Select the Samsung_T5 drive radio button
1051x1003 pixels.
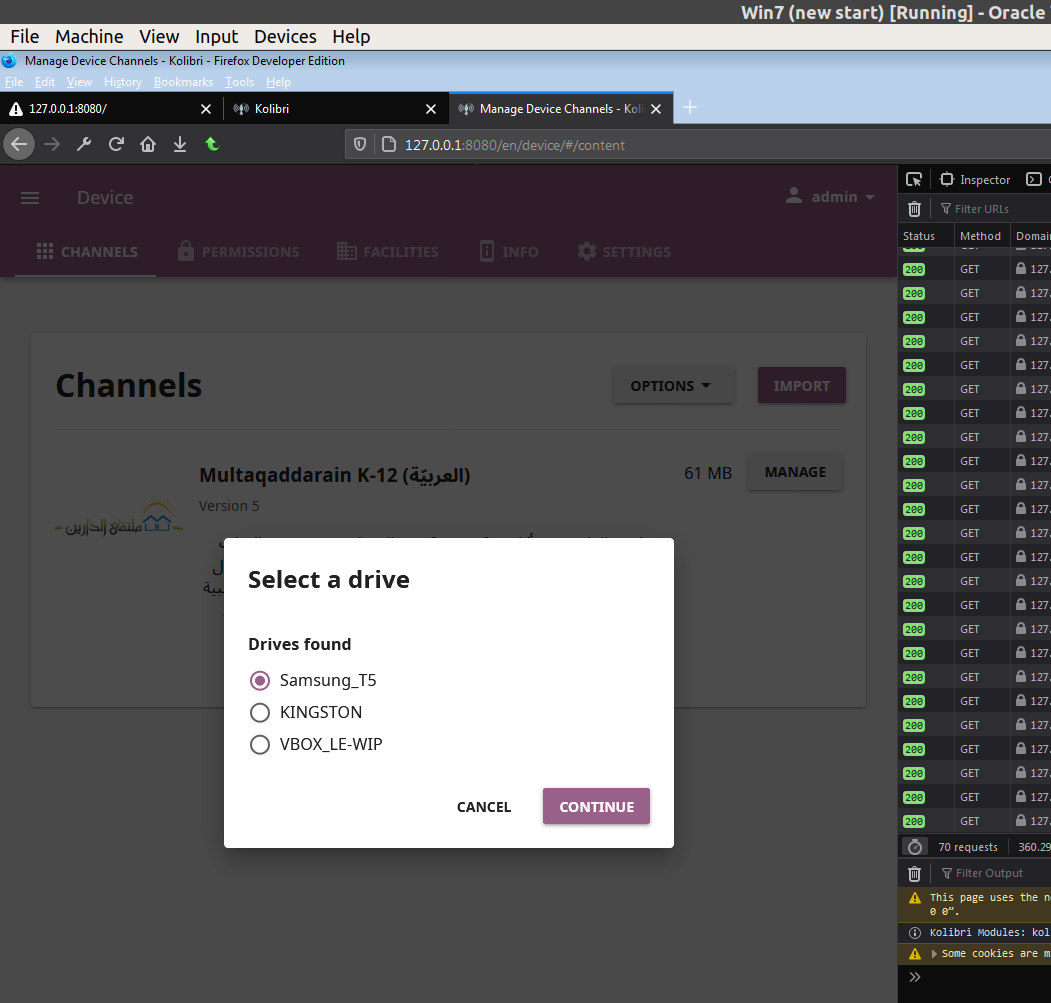[260, 681]
